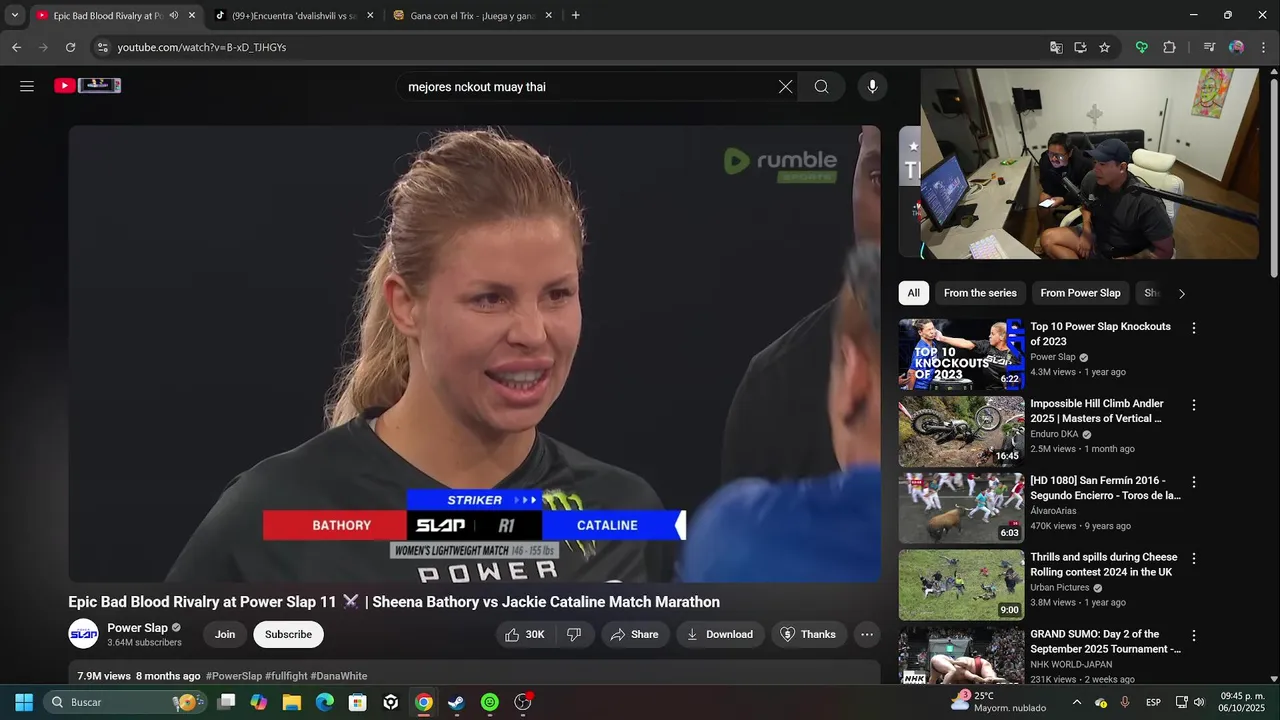This screenshot has height=720, width=1280.
Task: Show hidden system tray icons chevron
Action: [x=1076, y=702]
